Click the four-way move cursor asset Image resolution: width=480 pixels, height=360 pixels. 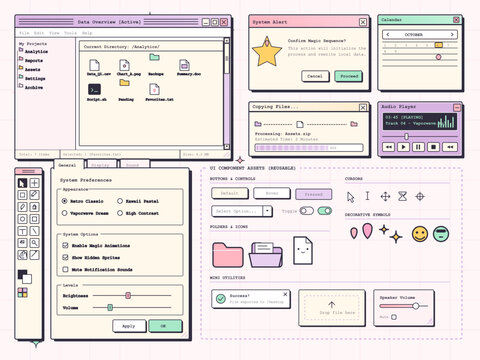click(385, 197)
